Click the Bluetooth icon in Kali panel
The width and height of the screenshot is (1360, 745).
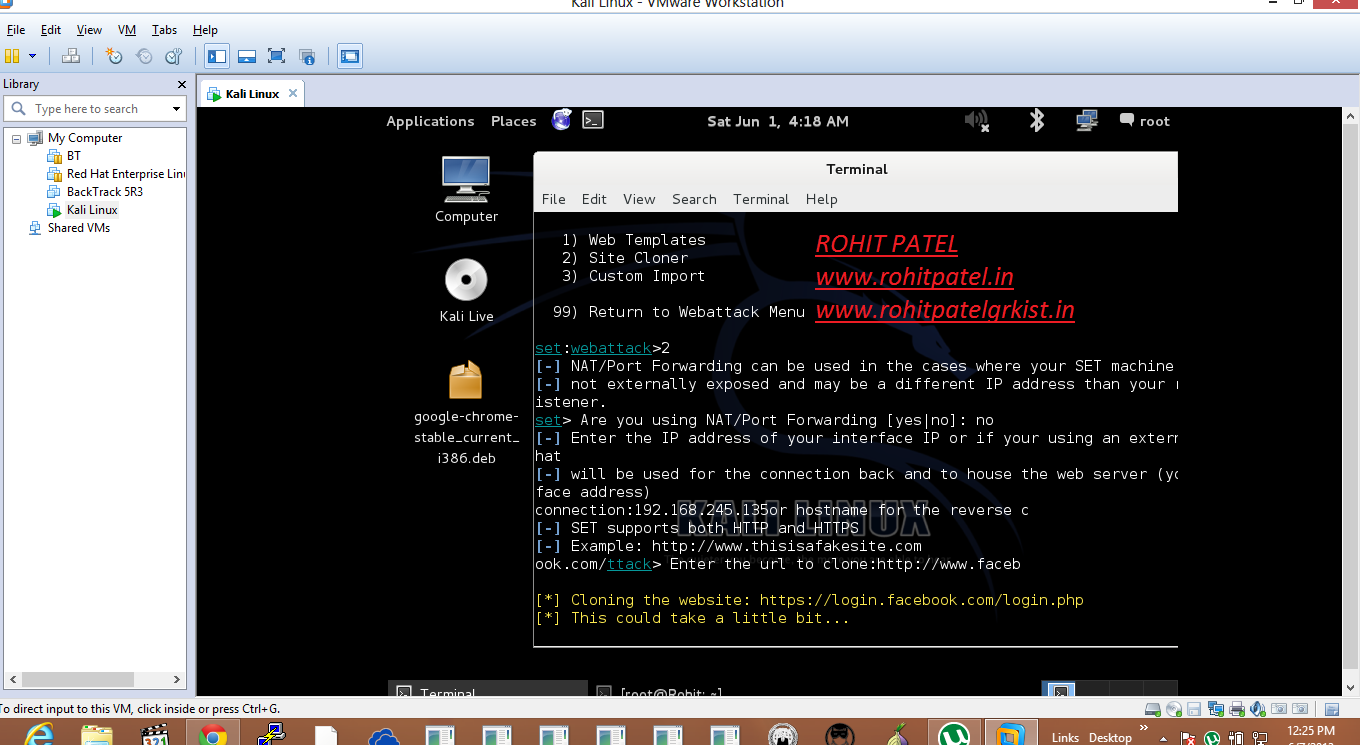[1037, 121]
